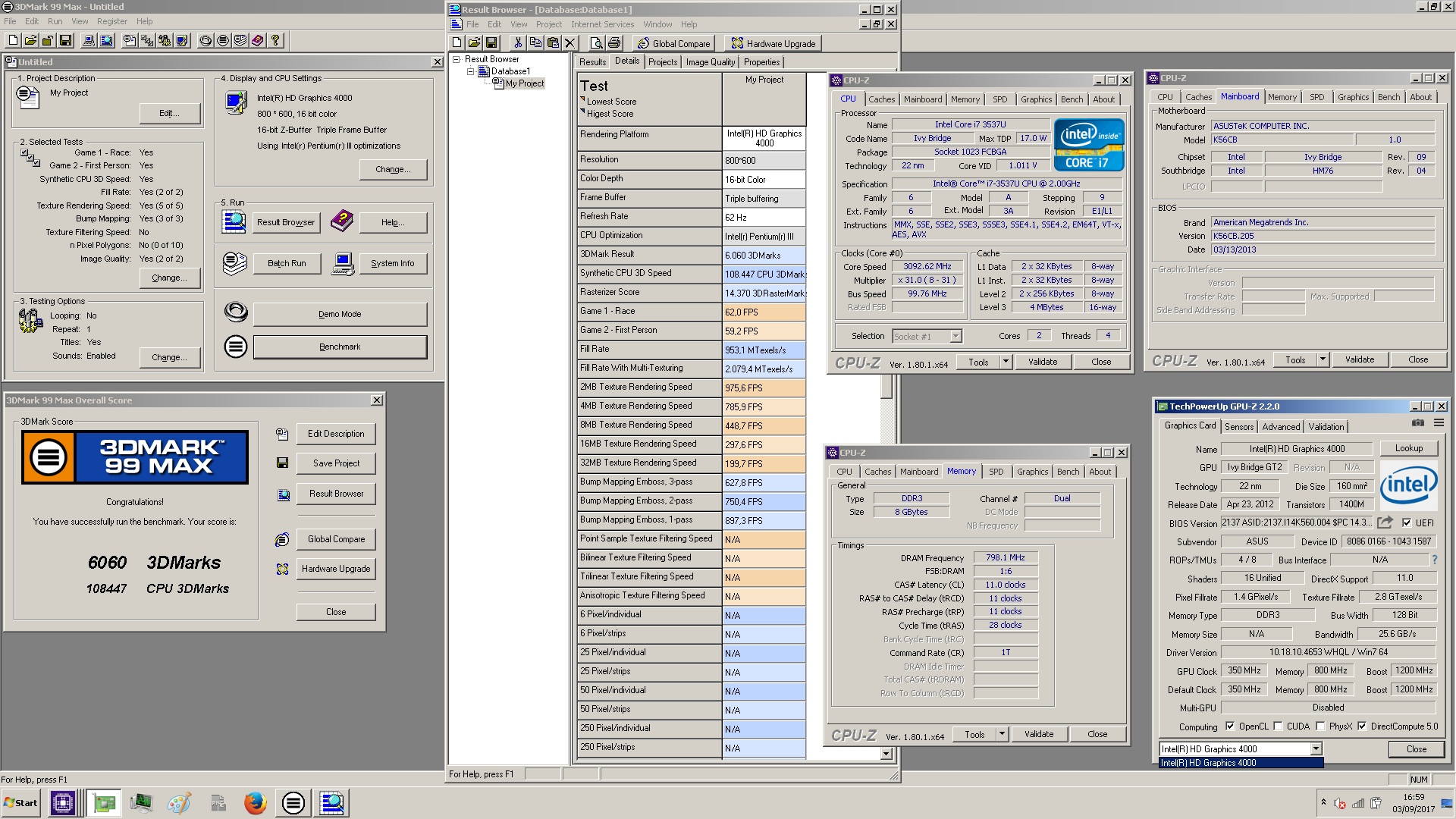1456x819 pixels.
Task: Click Result Browser magnifier icon in 3DMark toolbar
Action: 106,40
